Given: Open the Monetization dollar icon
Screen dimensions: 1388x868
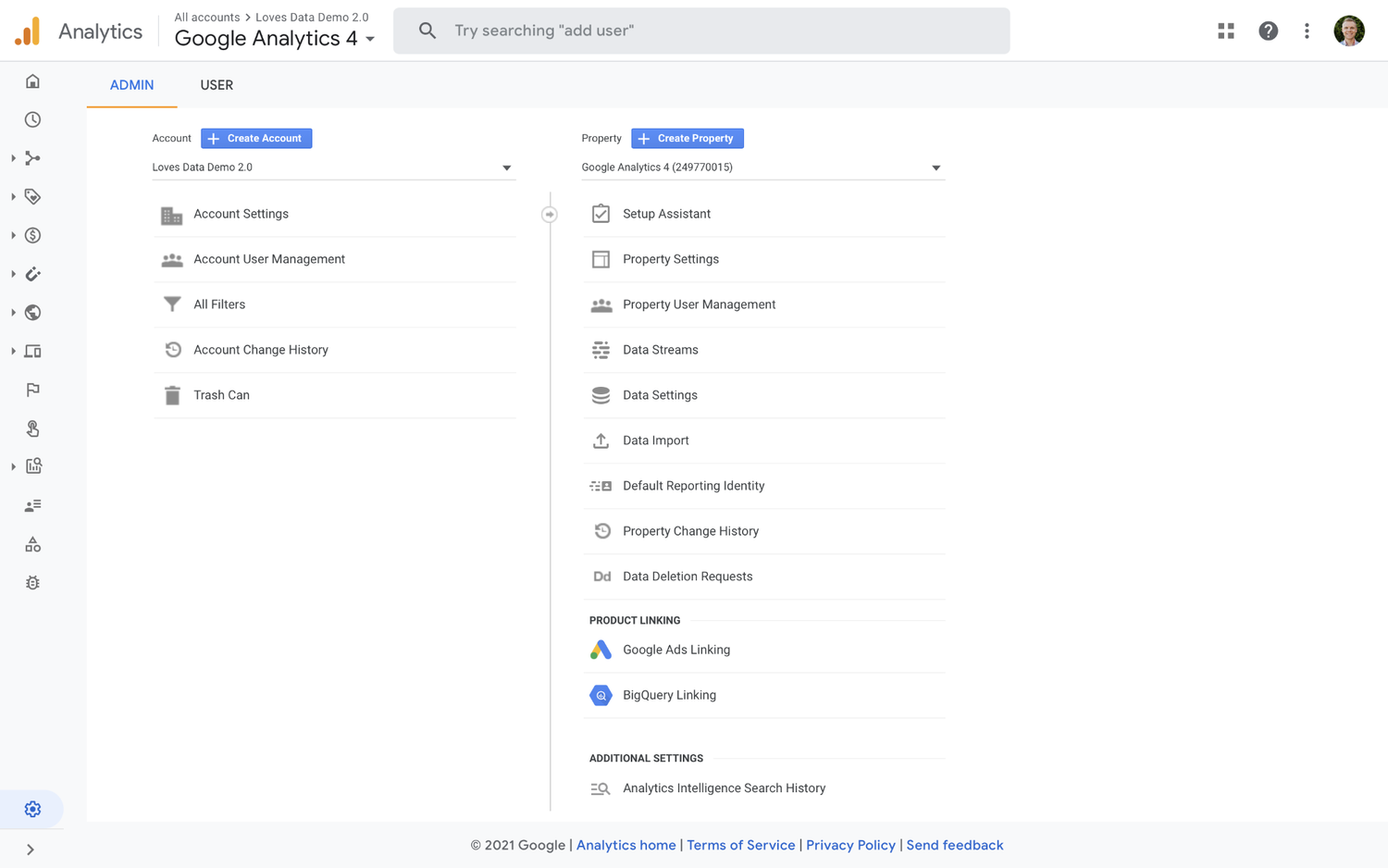Looking at the screenshot, I should 32,235.
